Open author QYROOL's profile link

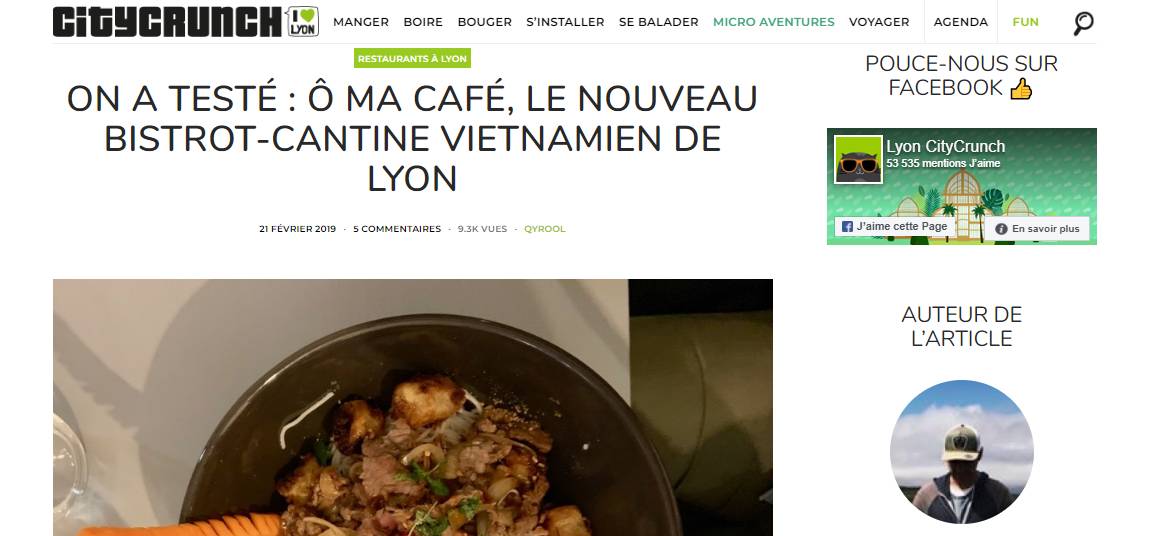click(x=545, y=229)
